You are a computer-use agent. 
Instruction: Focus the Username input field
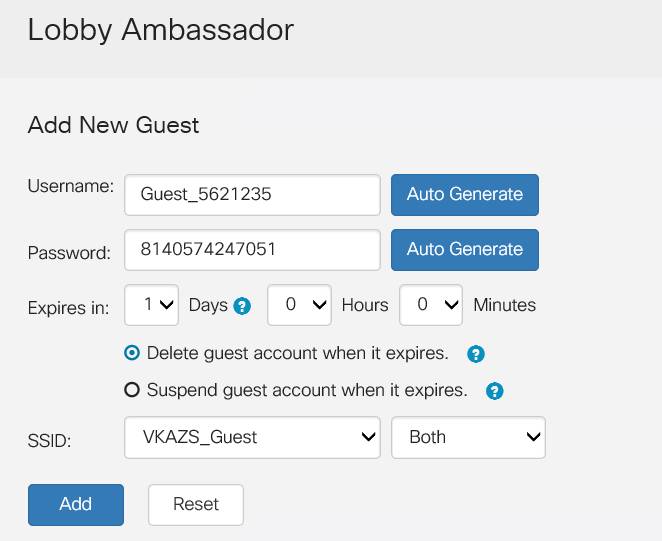[x=252, y=195]
